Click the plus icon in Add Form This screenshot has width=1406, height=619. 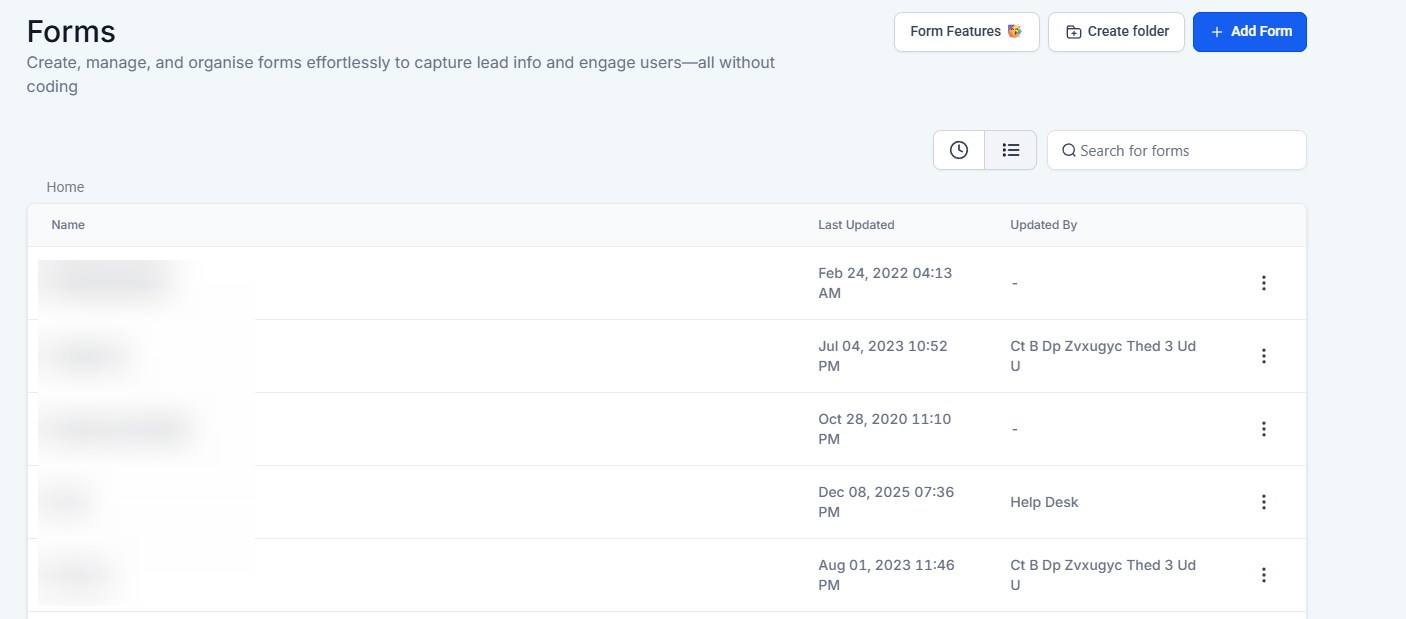(1217, 32)
